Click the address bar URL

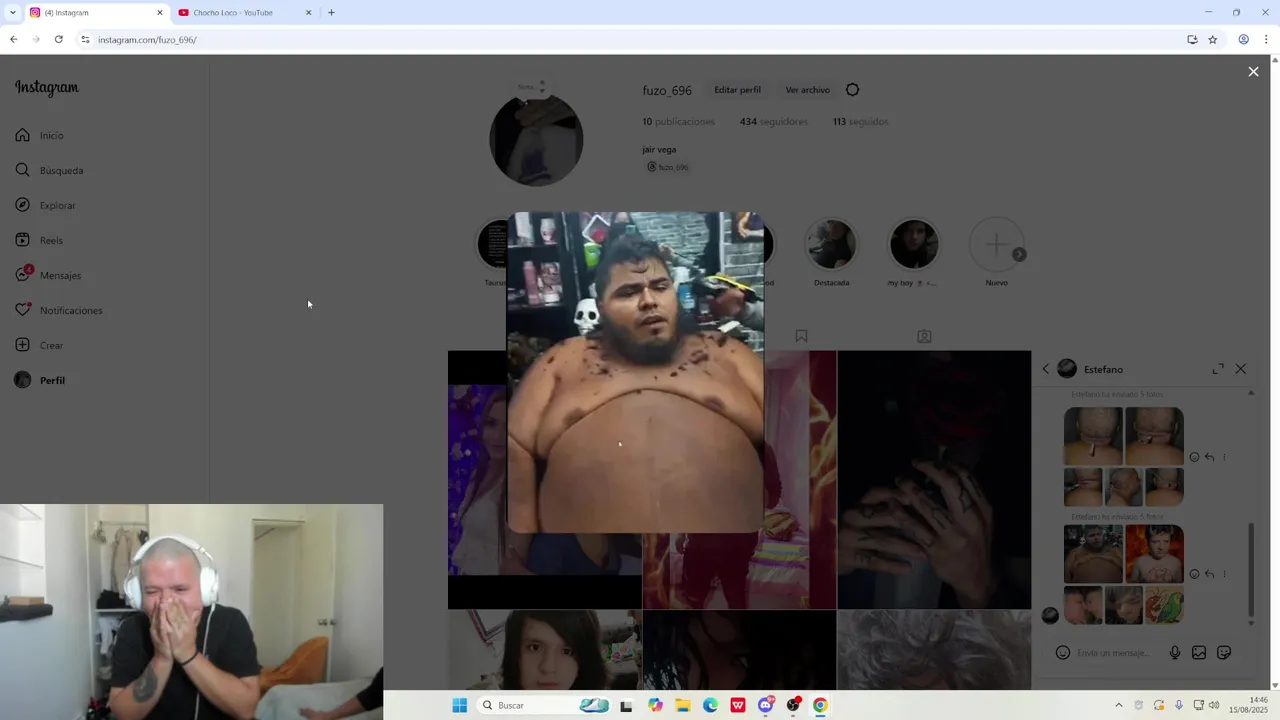coord(147,40)
